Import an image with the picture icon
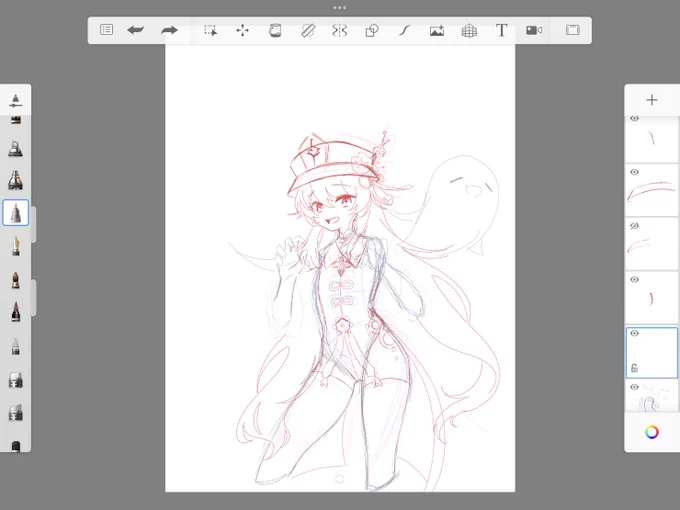This screenshot has width=680, height=510. coord(437,30)
